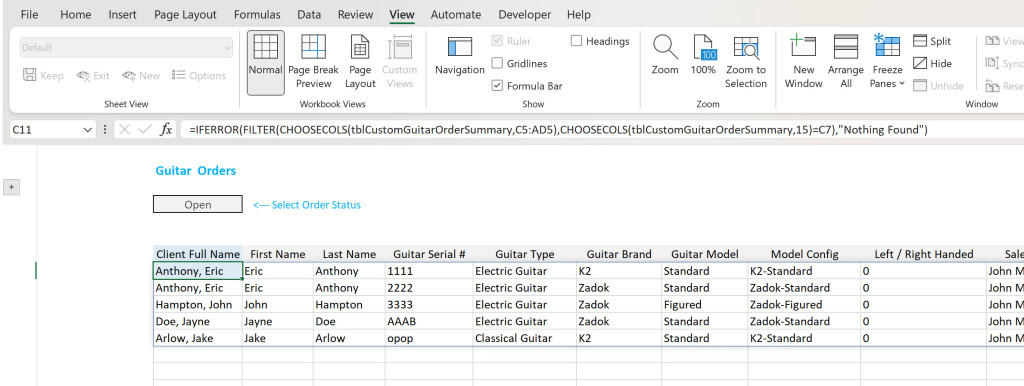Select the View tab
1024x386 pixels.
point(402,14)
